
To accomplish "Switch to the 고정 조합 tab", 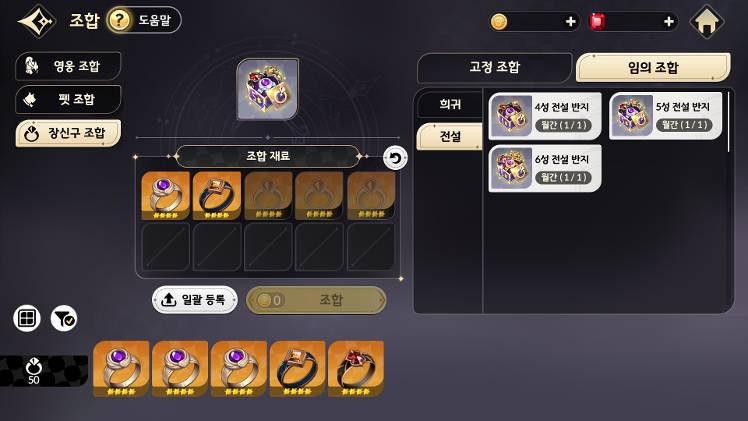I will click(x=494, y=67).
